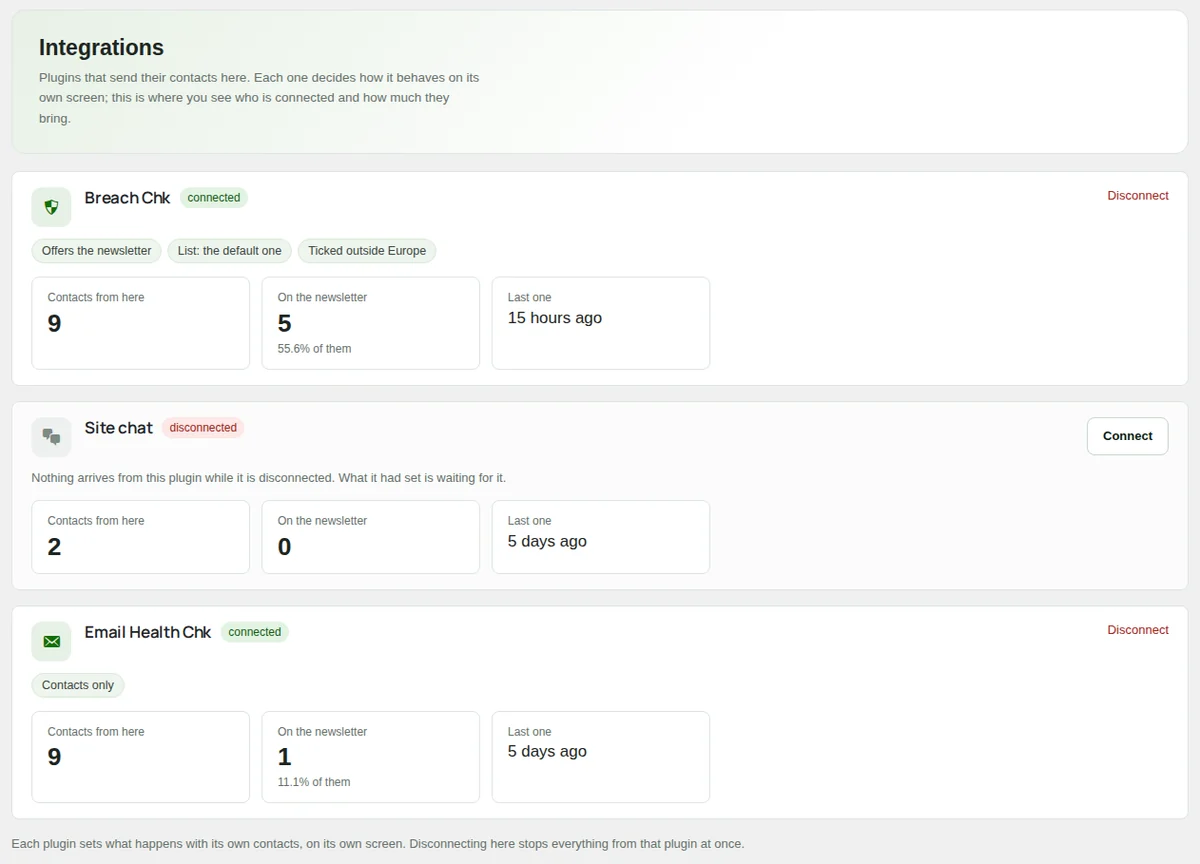Click the Email Health Chk connected badge
The height and width of the screenshot is (864, 1200).
[255, 632]
